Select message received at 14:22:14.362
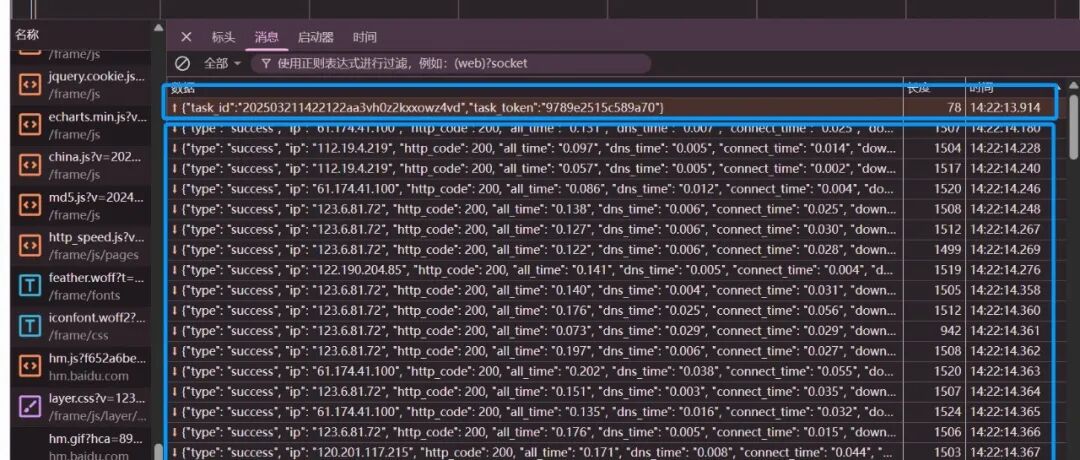This screenshot has width=1080, height=460. pyautogui.click(x=612, y=351)
